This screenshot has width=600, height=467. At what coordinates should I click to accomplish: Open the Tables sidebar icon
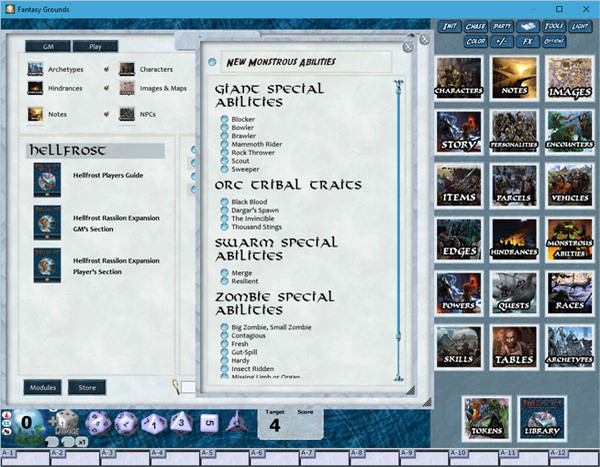(x=514, y=347)
